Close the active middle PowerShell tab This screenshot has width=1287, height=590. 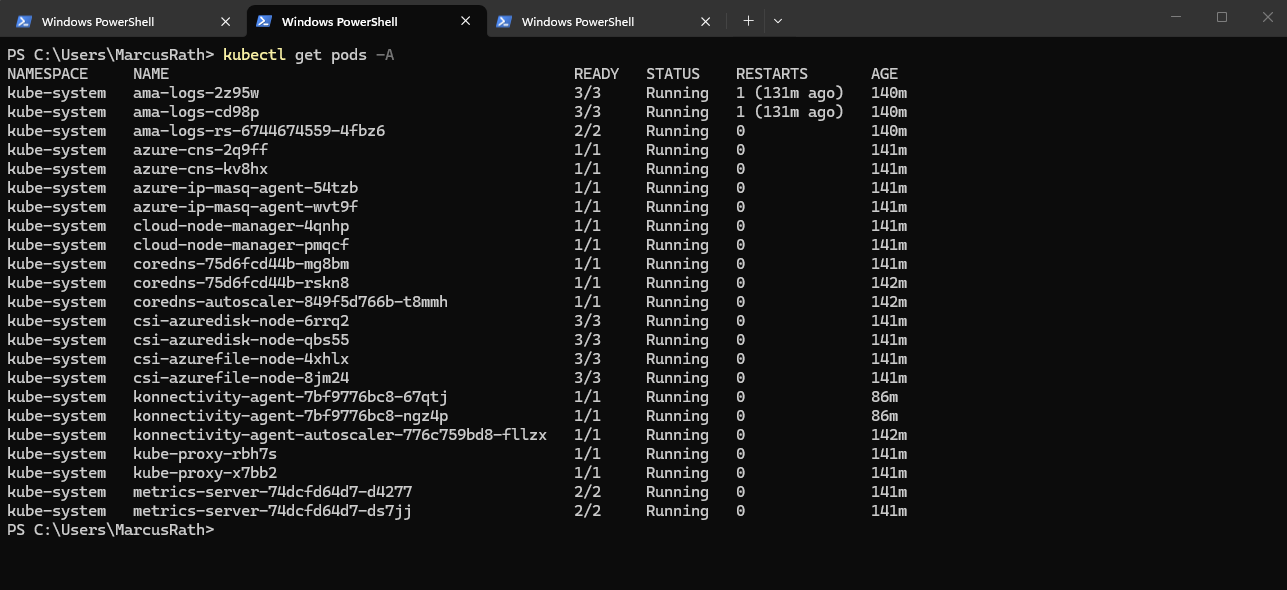point(465,21)
